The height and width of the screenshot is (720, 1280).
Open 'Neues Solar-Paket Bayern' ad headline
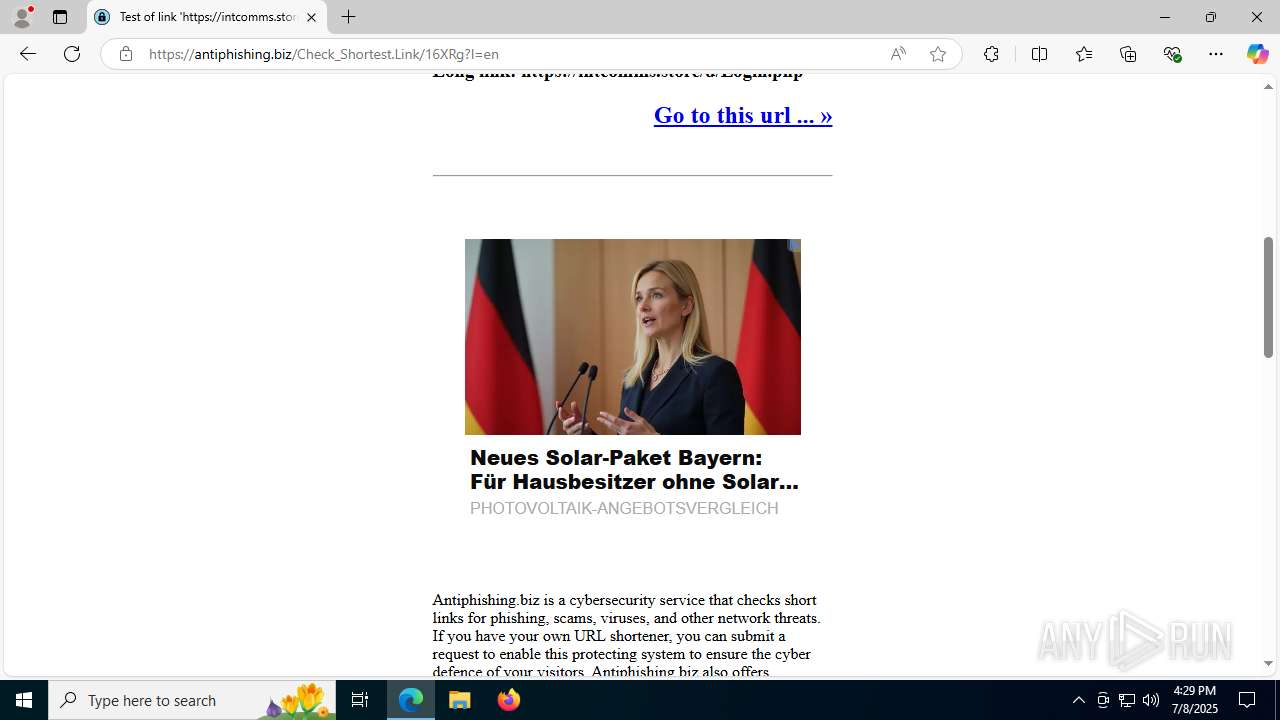634,470
